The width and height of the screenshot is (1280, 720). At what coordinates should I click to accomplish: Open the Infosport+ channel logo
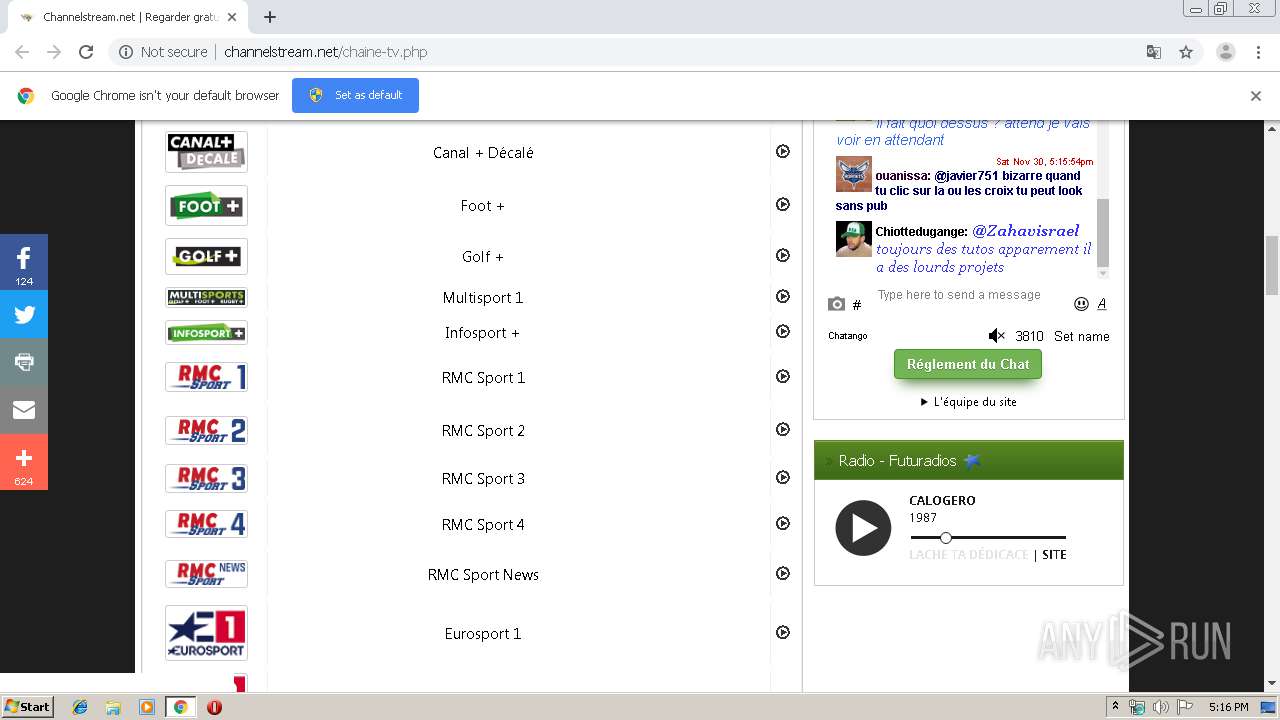[x=206, y=332]
